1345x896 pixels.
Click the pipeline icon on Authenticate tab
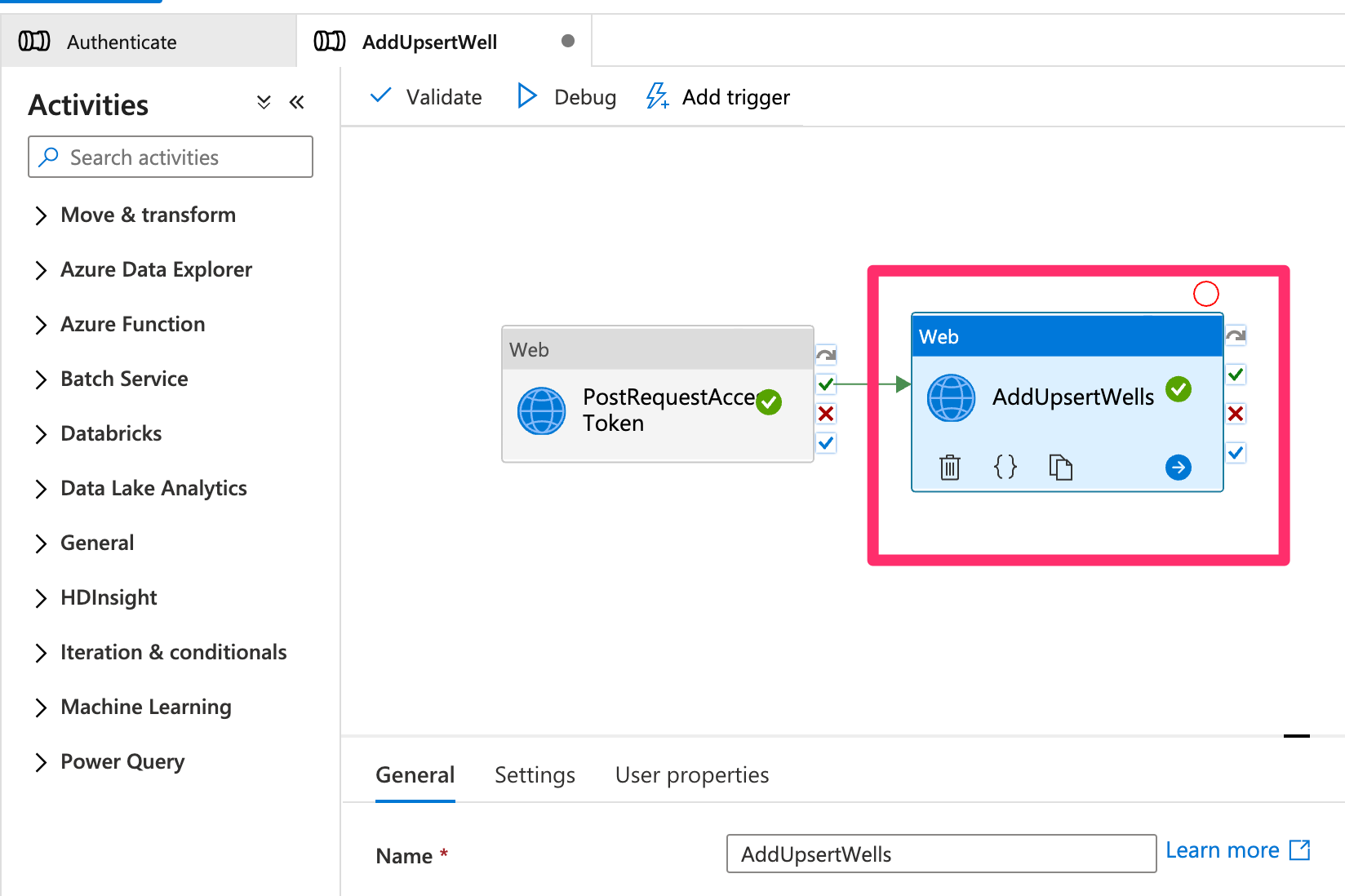tap(34, 42)
